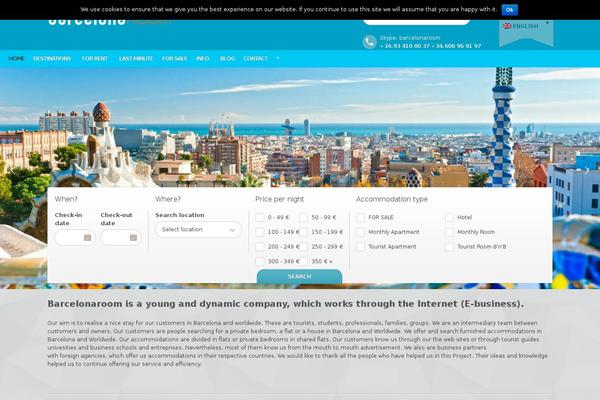Open the FOR RENT menu

(x=95, y=59)
